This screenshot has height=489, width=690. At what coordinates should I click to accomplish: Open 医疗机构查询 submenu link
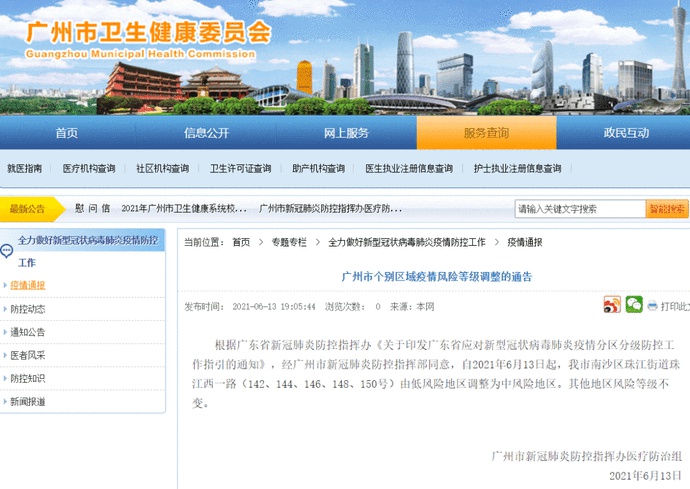click(89, 169)
